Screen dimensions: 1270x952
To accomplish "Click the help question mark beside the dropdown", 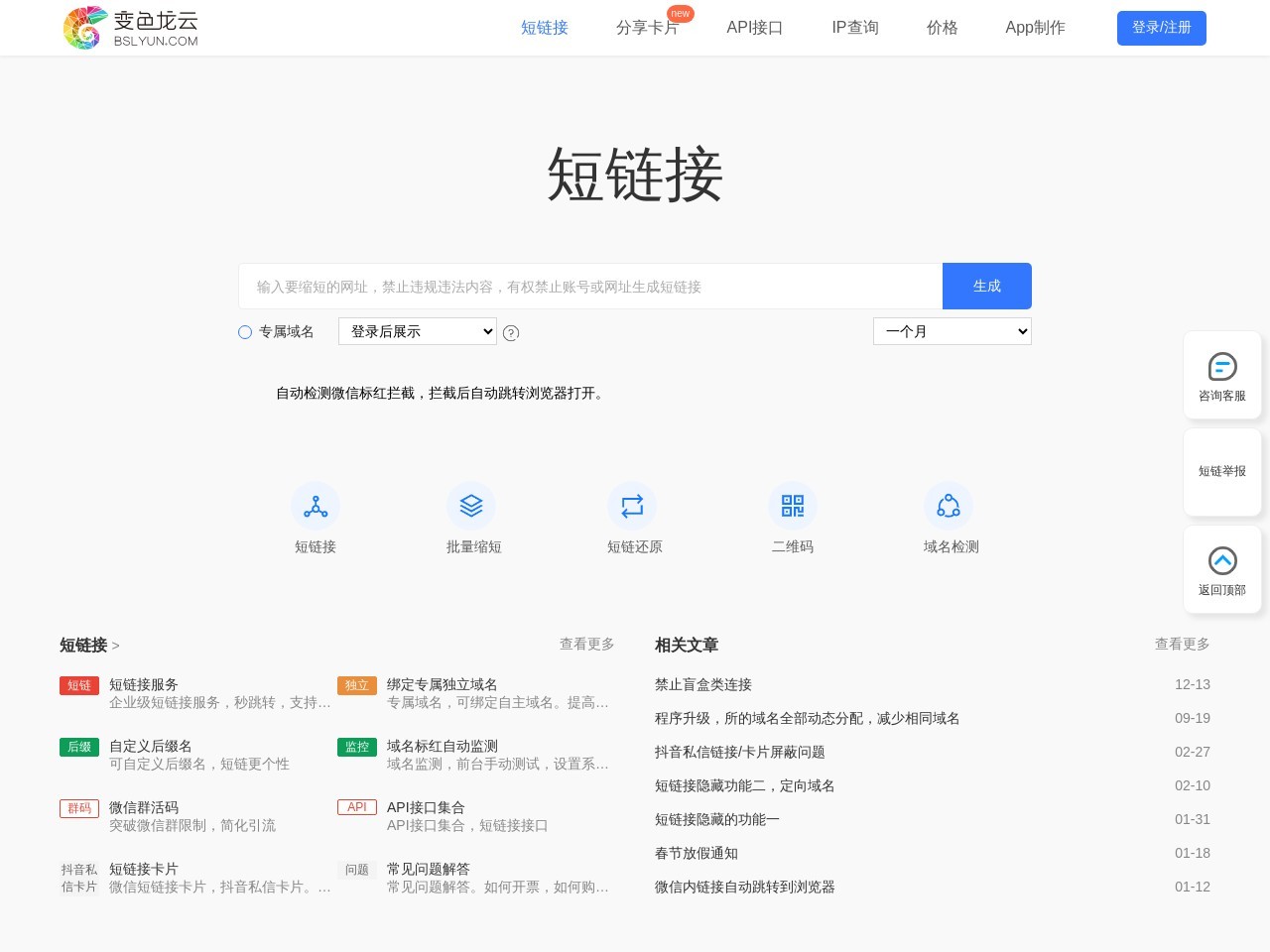I will click(x=511, y=332).
